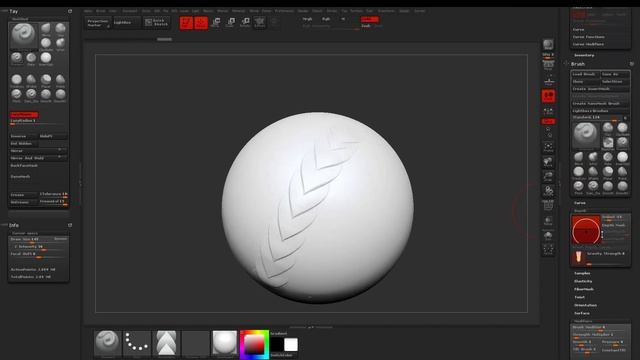Toggle the Rgb paint mode
Screen dimensions: 640x360
click(326, 19)
